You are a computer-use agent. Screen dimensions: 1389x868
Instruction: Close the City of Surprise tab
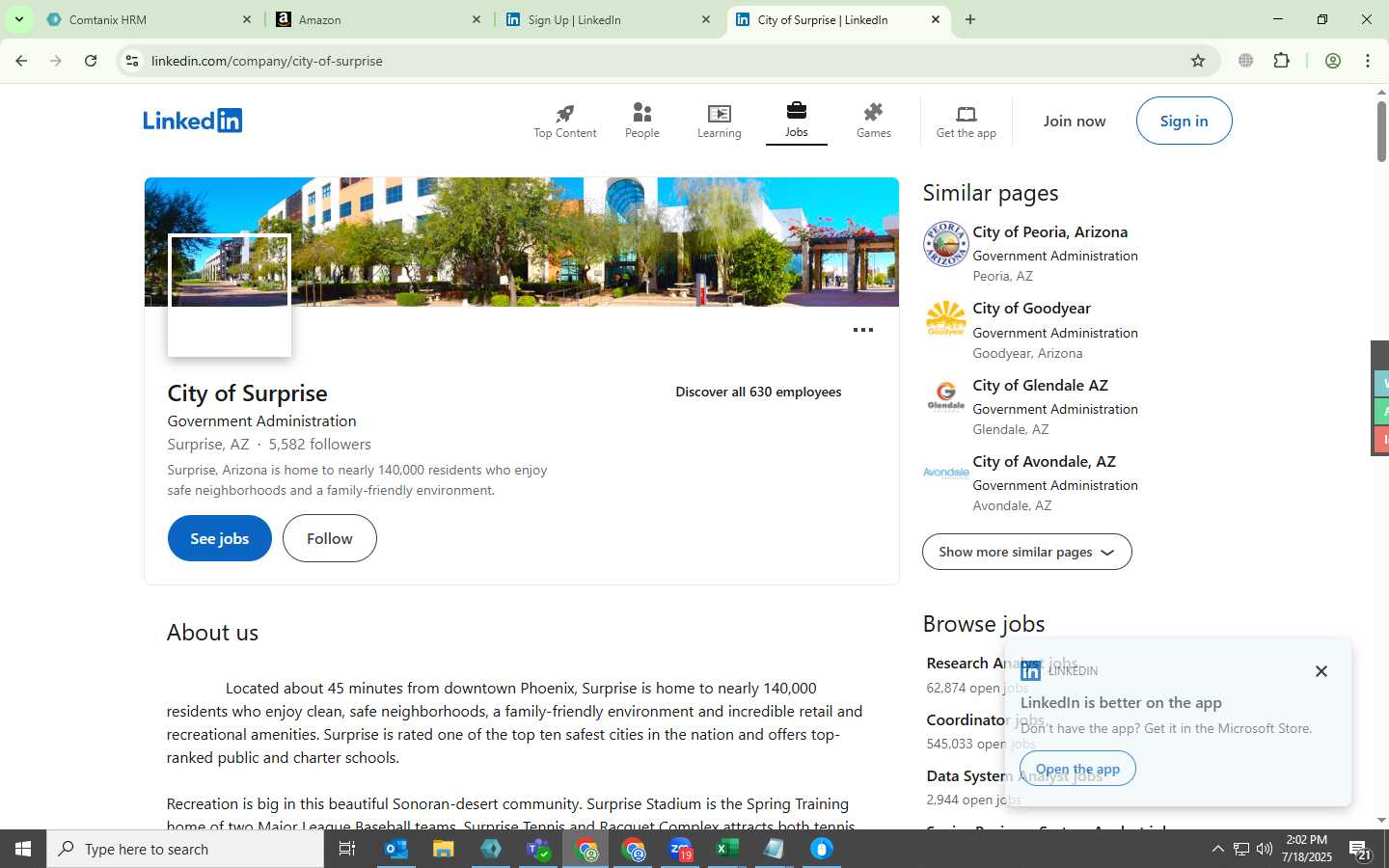point(935,19)
